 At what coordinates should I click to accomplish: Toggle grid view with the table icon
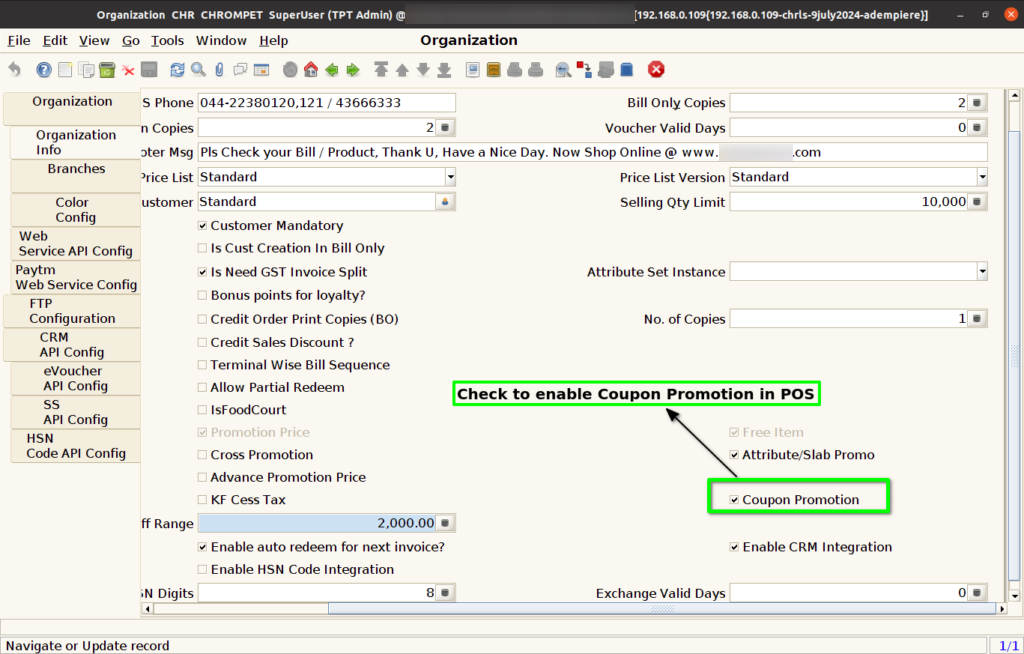pos(261,69)
